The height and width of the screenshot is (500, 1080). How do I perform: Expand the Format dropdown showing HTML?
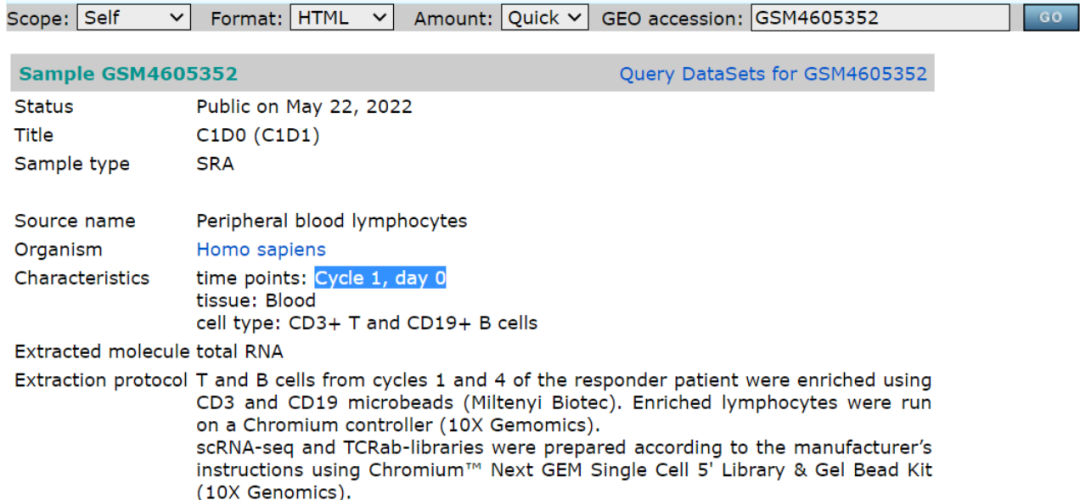341,18
